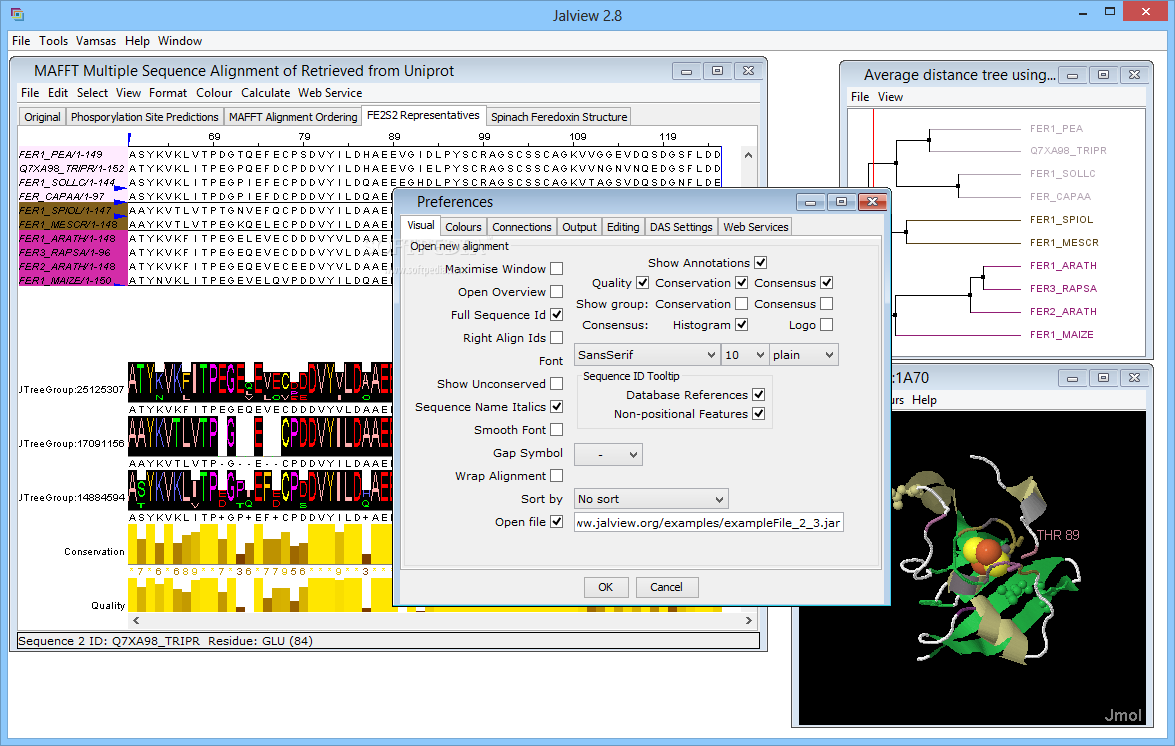Confirm preferences with OK button
The height and width of the screenshot is (746, 1175).
605,587
